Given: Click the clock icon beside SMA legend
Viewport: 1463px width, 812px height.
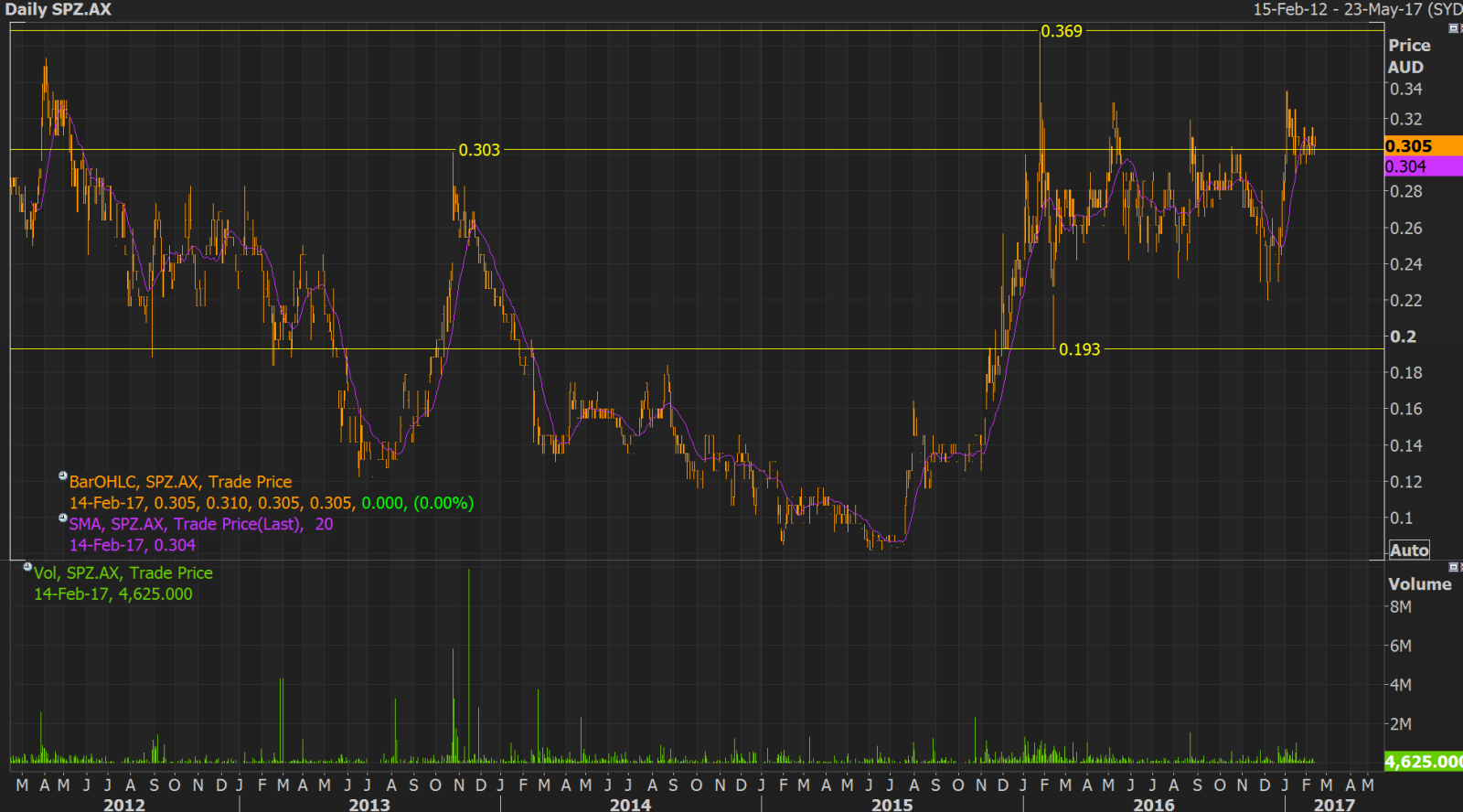Looking at the screenshot, I should tap(63, 518).
